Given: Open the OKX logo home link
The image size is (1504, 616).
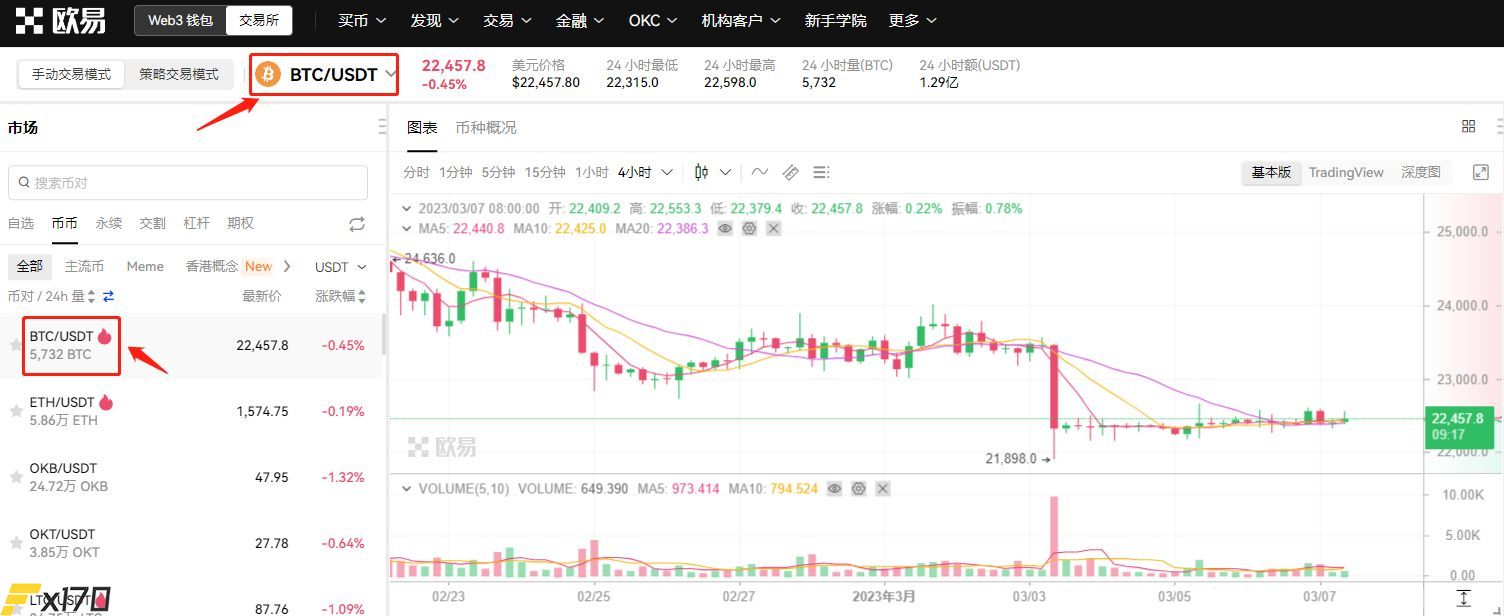Looking at the screenshot, I should (60, 19).
